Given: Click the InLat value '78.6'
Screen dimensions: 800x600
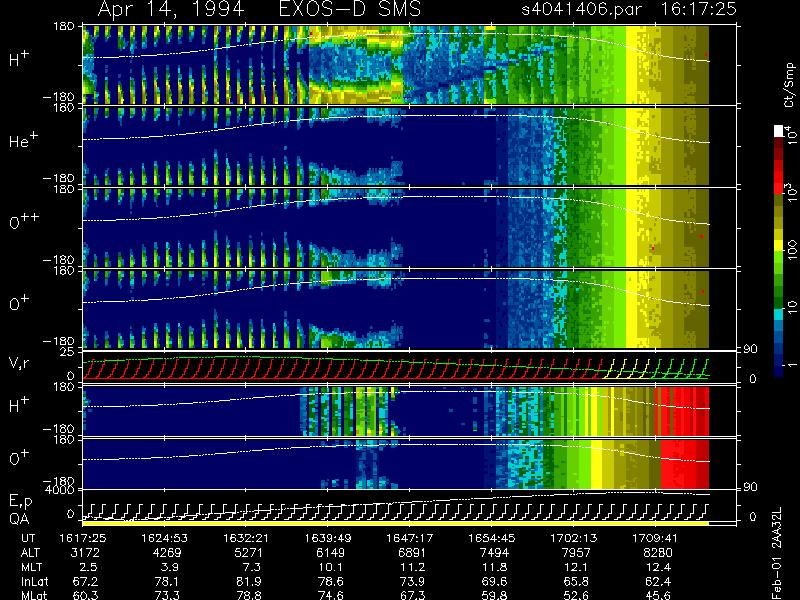Looking at the screenshot, I should tap(331, 582).
